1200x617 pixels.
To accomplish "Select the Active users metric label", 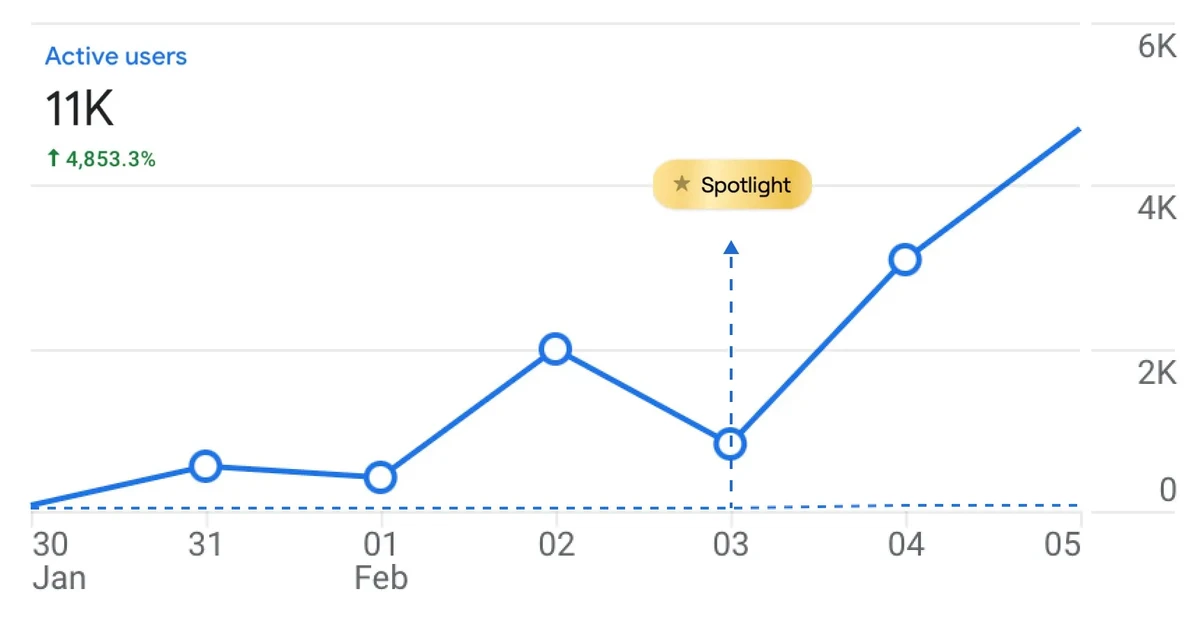I will tap(116, 57).
